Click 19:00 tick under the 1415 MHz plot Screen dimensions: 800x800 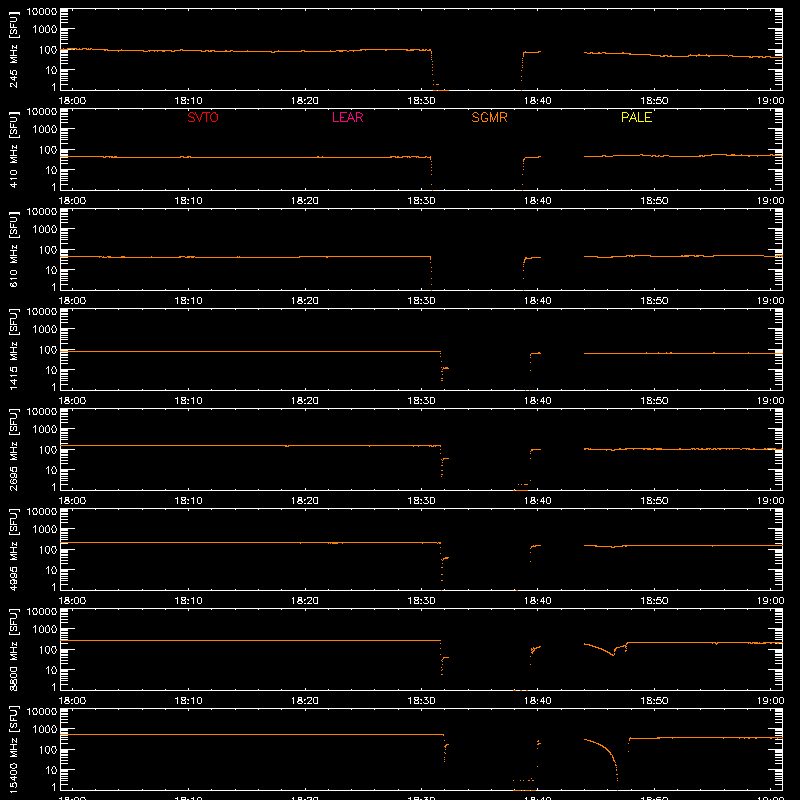coord(770,401)
